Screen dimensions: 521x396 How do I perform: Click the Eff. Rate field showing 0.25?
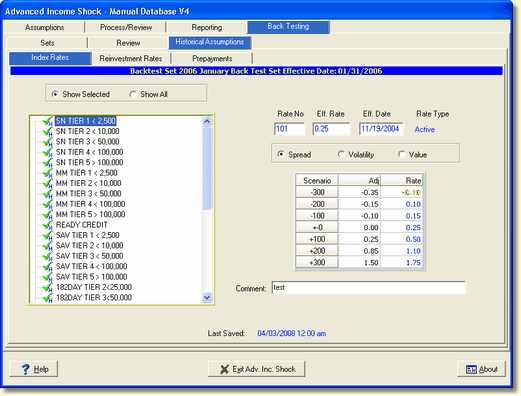[x=331, y=129]
